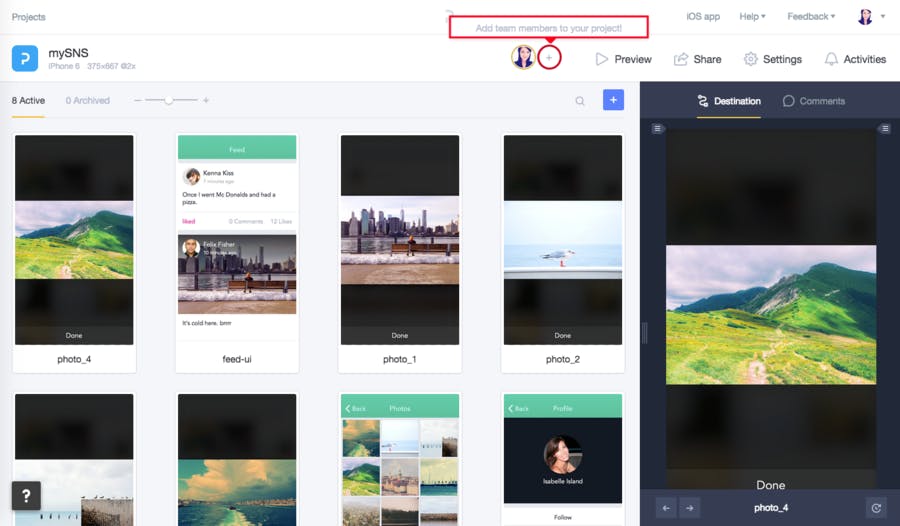Screen dimensions: 900x526
Task: Select the photo_1 screen thumbnail
Action: pos(400,240)
